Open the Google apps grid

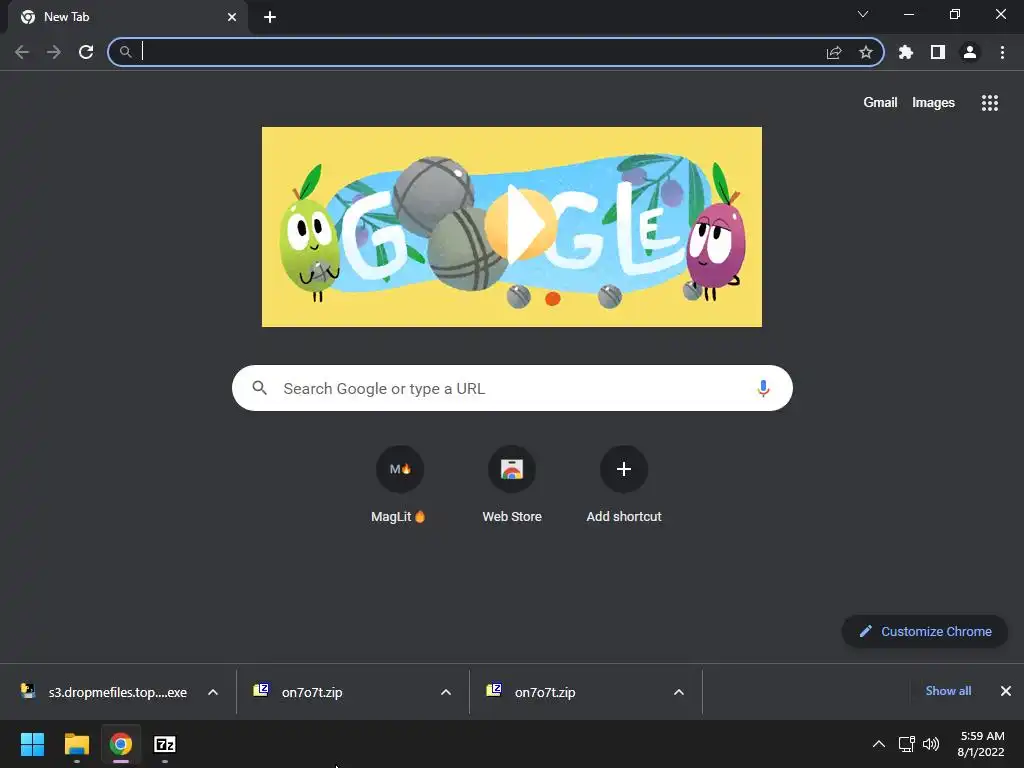(990, 103)
